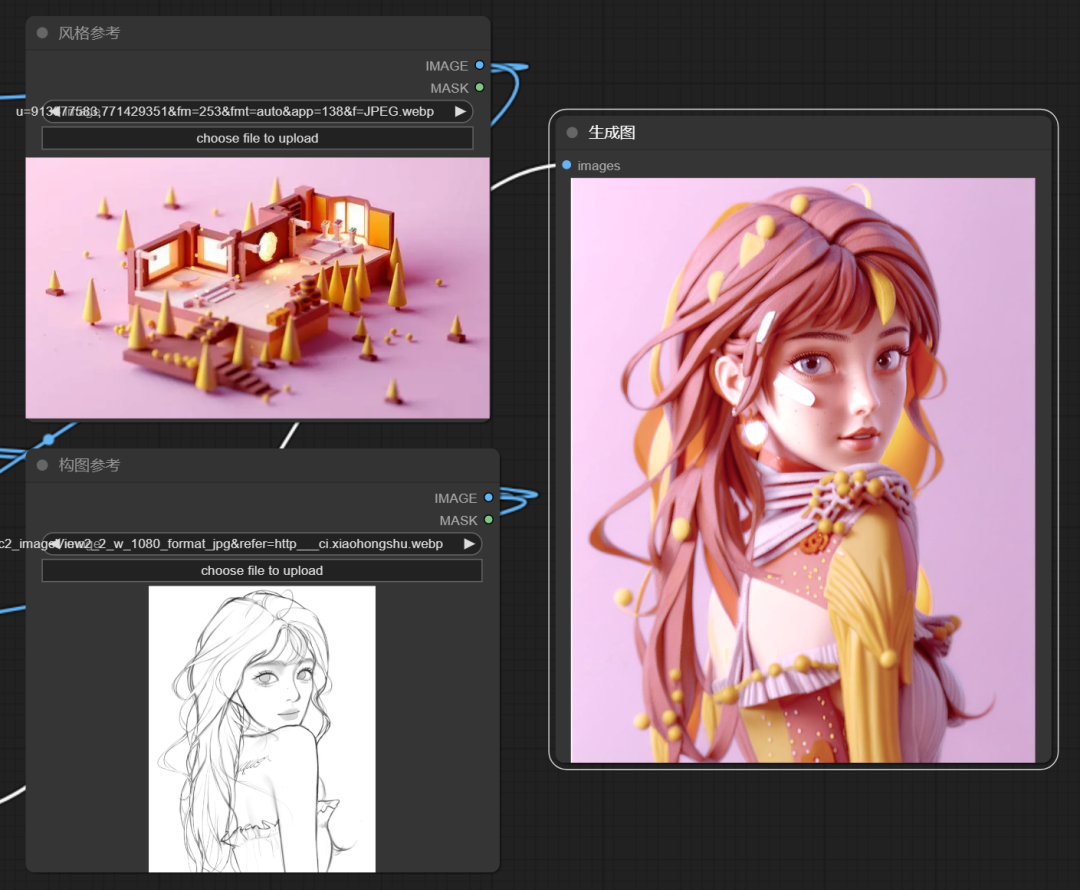
Task: Click IMAGE output port on 风格参考 node
Action: coord(480,65)
